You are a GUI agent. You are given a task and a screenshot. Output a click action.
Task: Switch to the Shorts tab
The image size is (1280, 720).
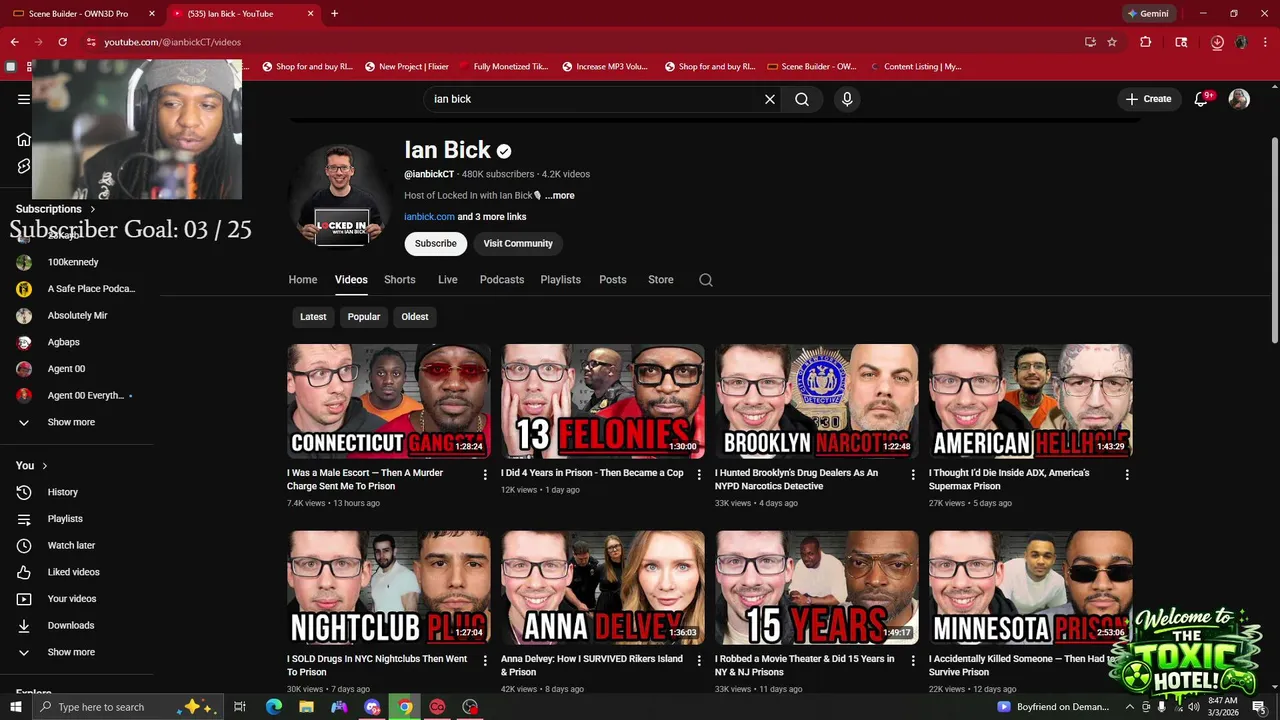tap(400, 280)
